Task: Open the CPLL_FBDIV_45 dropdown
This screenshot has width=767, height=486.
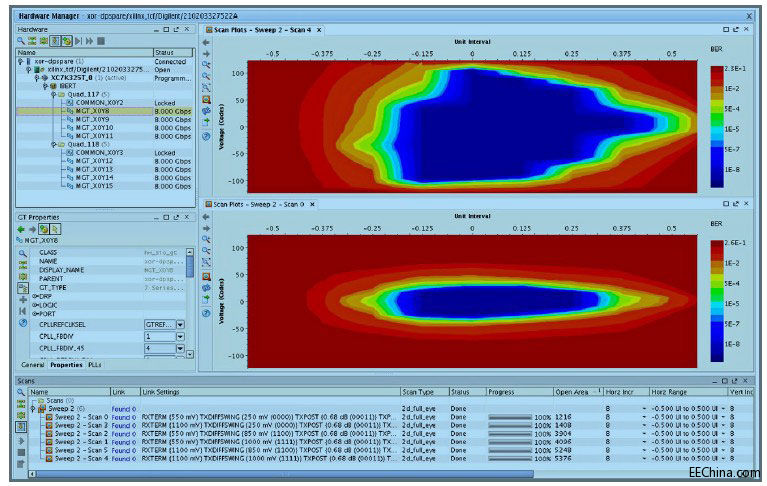Action: point(180,349)
